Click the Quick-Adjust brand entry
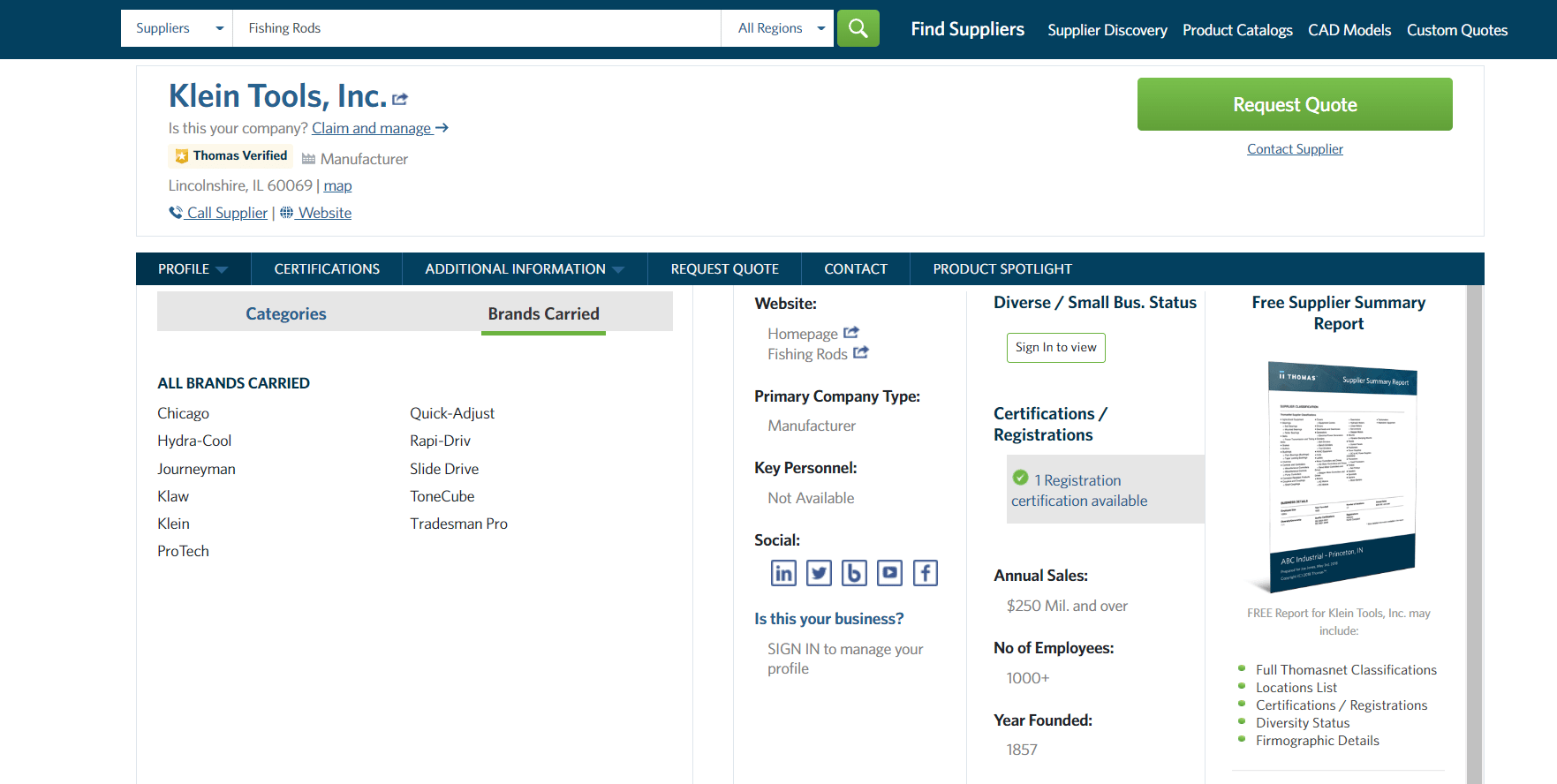The image size is (1557, 784). [452, 413]
